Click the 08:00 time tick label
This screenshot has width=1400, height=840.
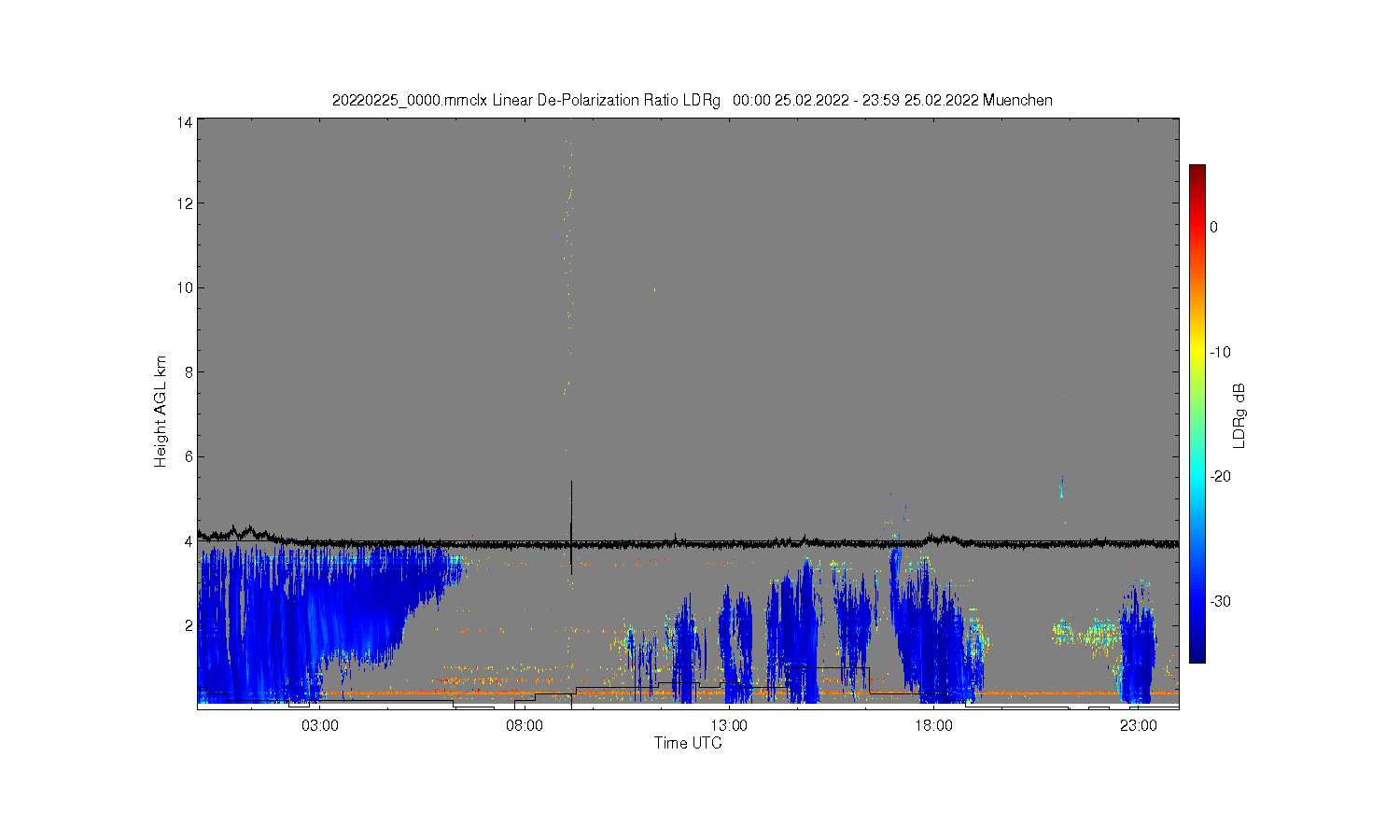pos(525,725)
